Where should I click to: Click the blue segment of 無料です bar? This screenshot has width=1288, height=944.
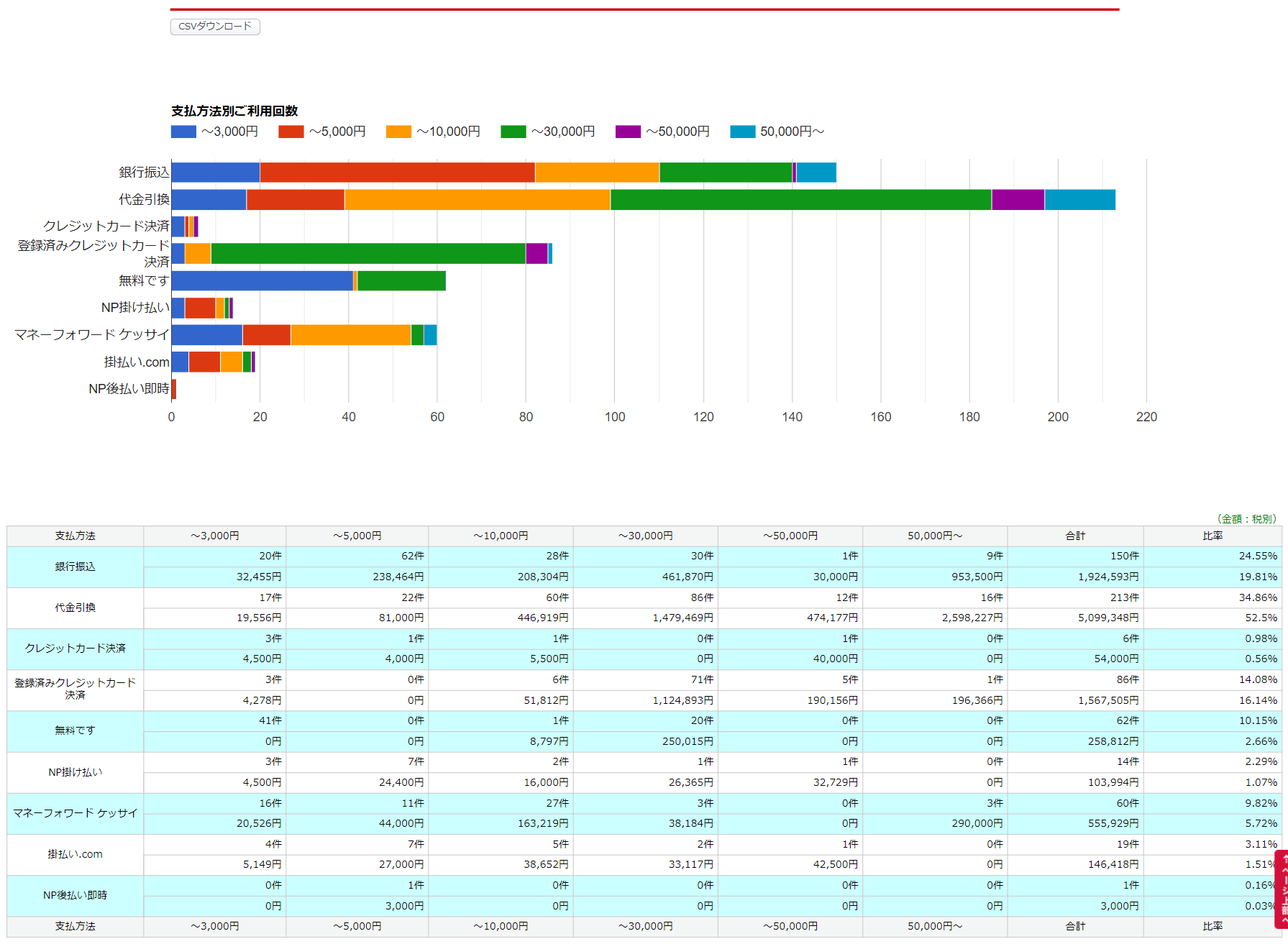pyautogui.click(x=262, y=281)
